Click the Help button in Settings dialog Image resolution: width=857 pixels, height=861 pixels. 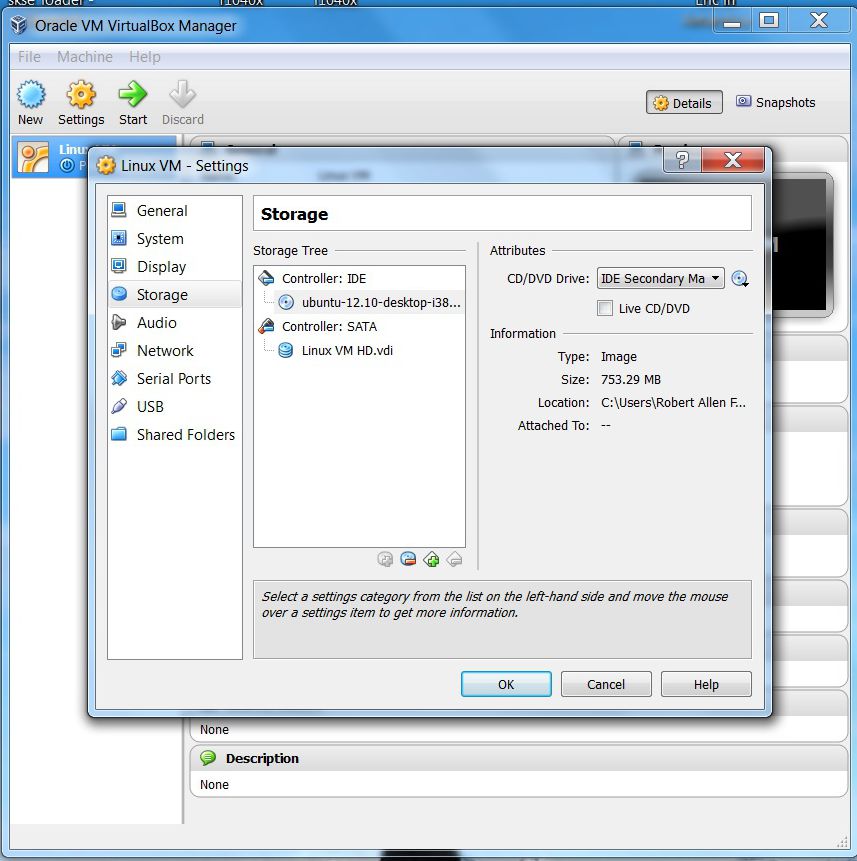pos(706,684)
